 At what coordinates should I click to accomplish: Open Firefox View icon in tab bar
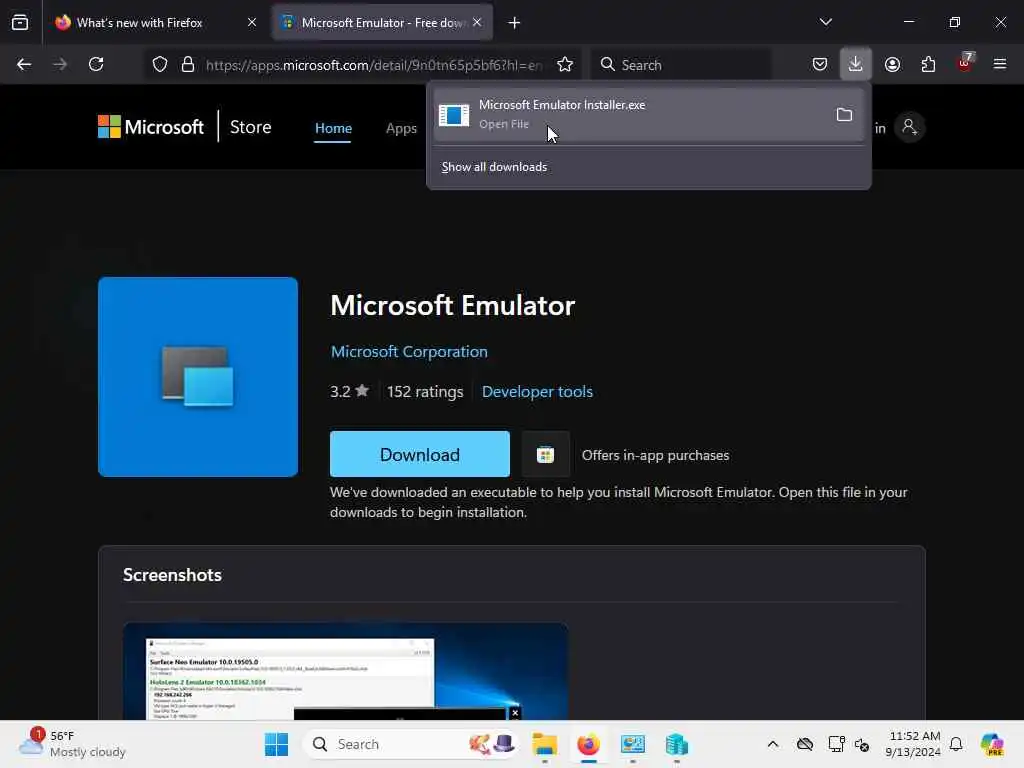[20, 22]
